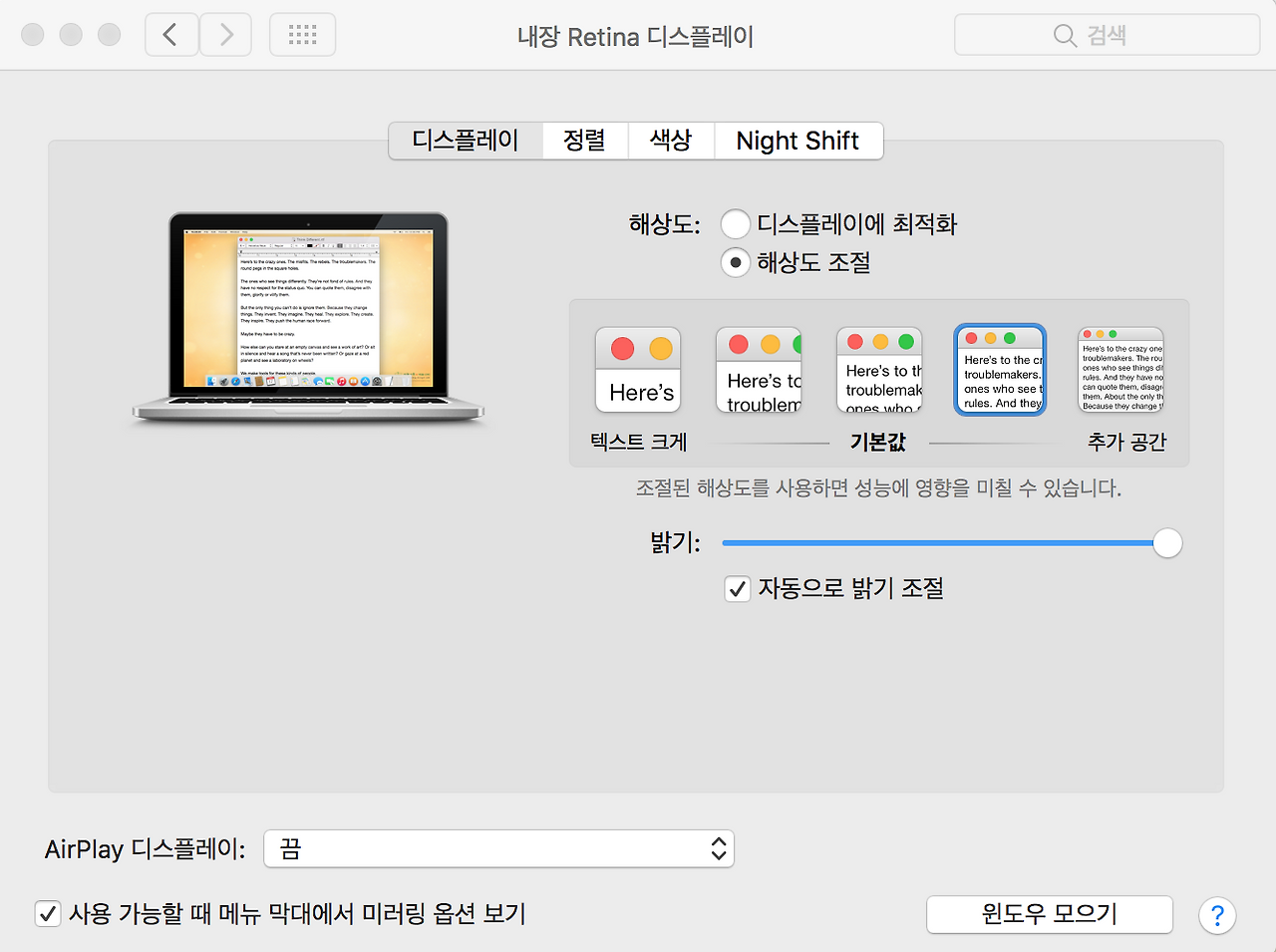Viewport: 1276px width, 952px height.
Task: Select the highlighted fourth resolution thumbnail
Action: point(1000,370)
